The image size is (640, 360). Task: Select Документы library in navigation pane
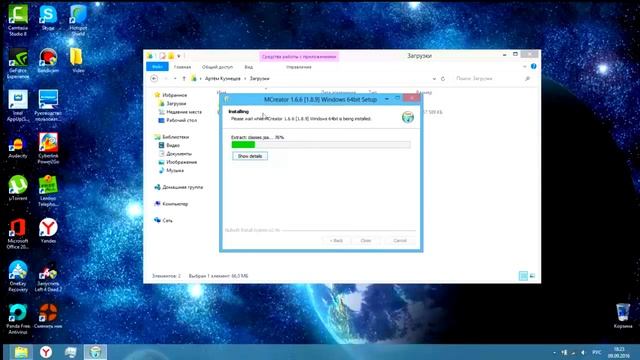pos(175,154)
